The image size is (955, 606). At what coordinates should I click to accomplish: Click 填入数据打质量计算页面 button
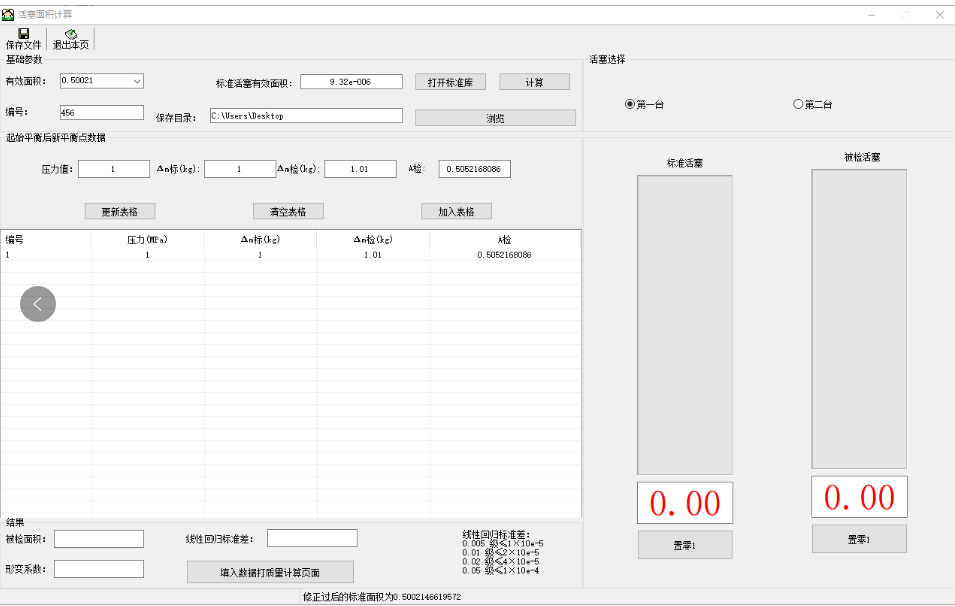(270, 572)
